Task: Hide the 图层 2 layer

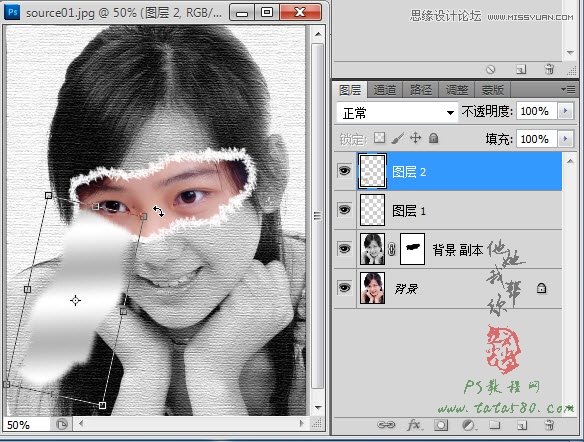Action: coord(345,171)
